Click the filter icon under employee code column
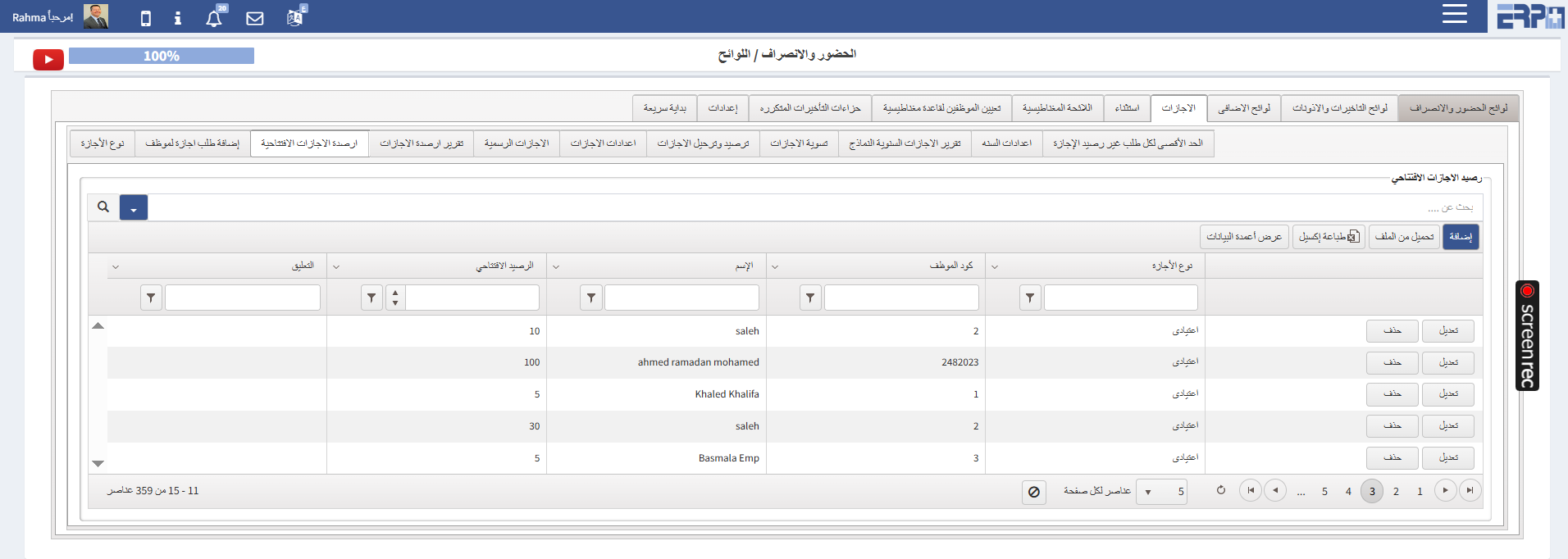The image size is (1568, 559). (x=810, y=298)
